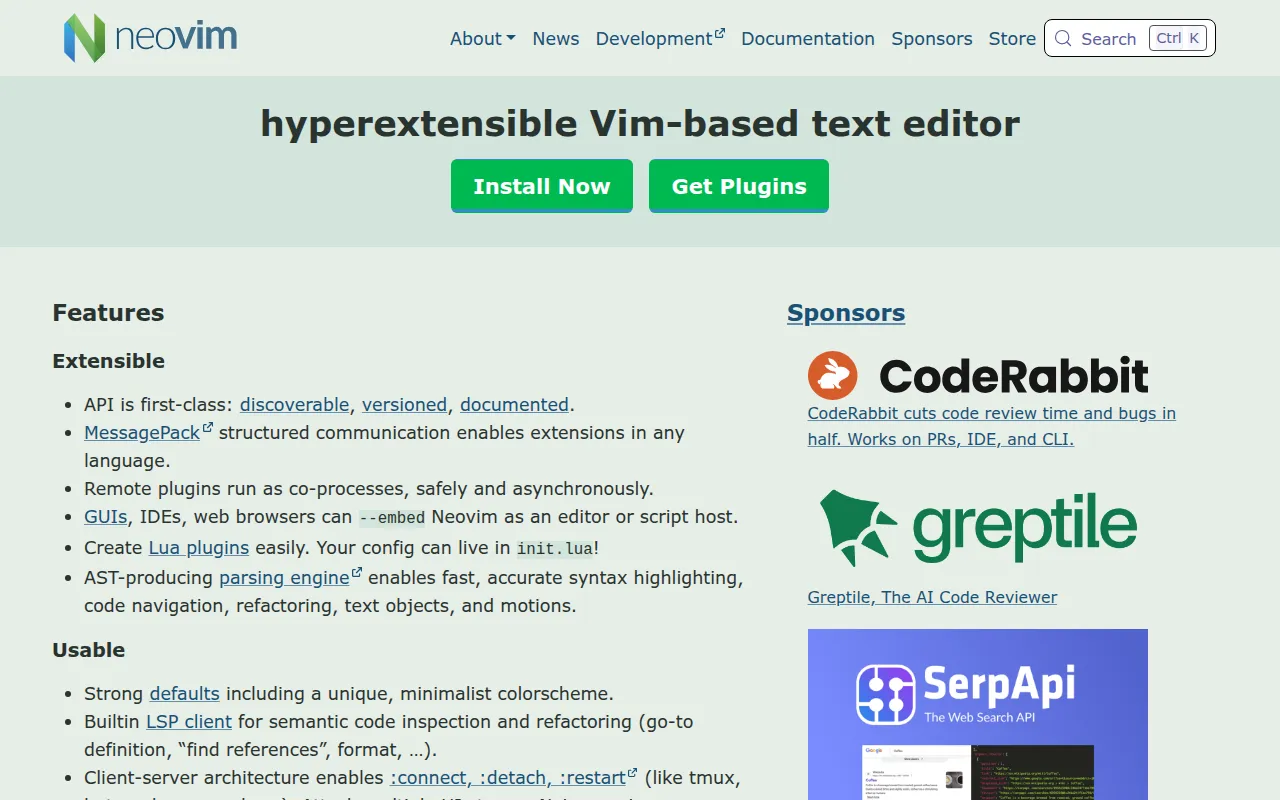Viewport: 1280px width, 800px height.
Task: Open the LSP client link
Action: [189, 722]
